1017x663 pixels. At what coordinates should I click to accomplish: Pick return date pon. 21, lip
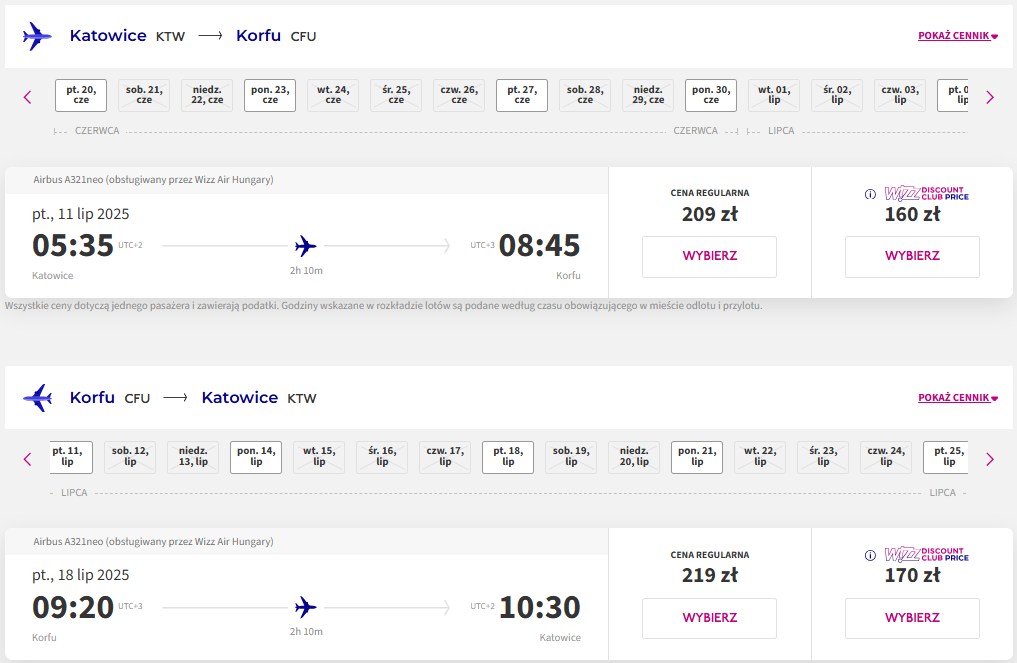click(x=697, y=457)
